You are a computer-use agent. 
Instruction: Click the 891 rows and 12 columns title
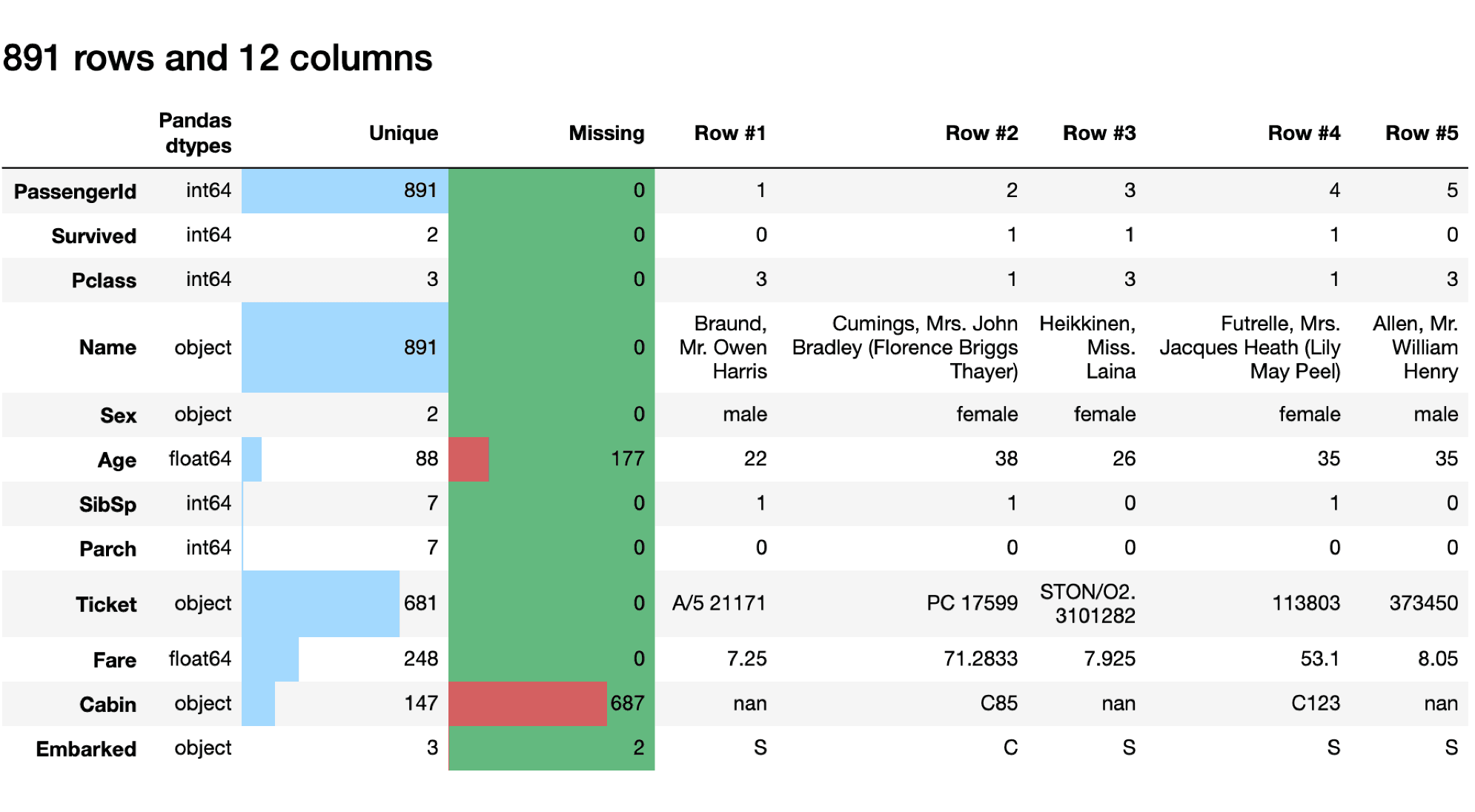click(217, 58)
